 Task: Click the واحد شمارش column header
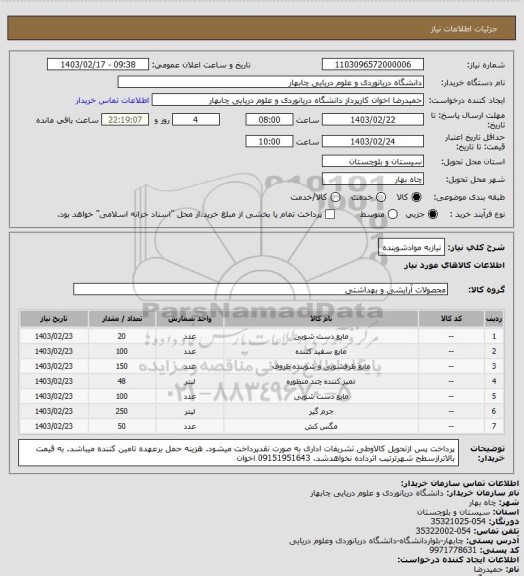pyautogui.click(x=190, y=318)
